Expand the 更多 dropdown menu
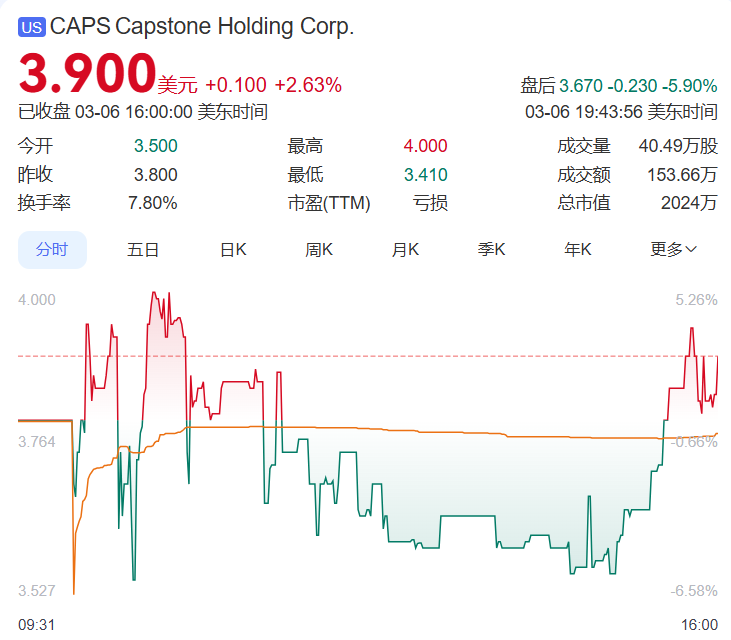 (673, 250)
